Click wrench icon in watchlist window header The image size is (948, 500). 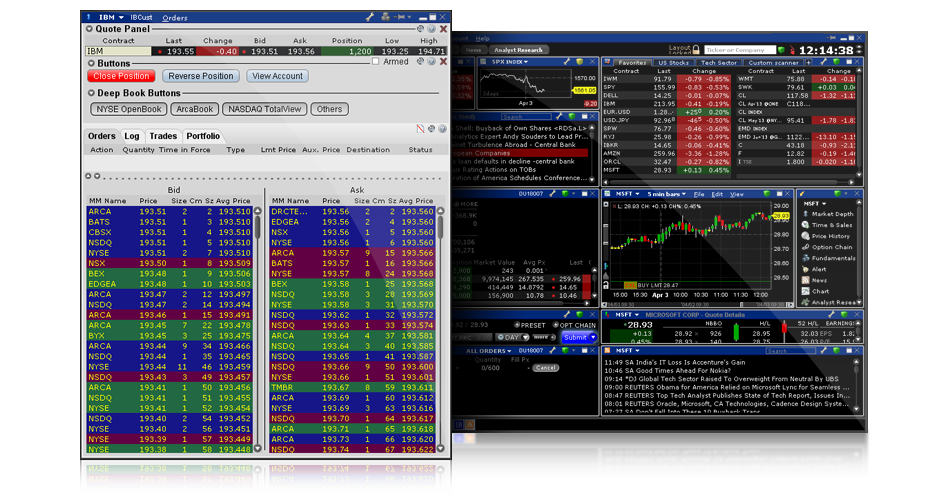[823, 62]
